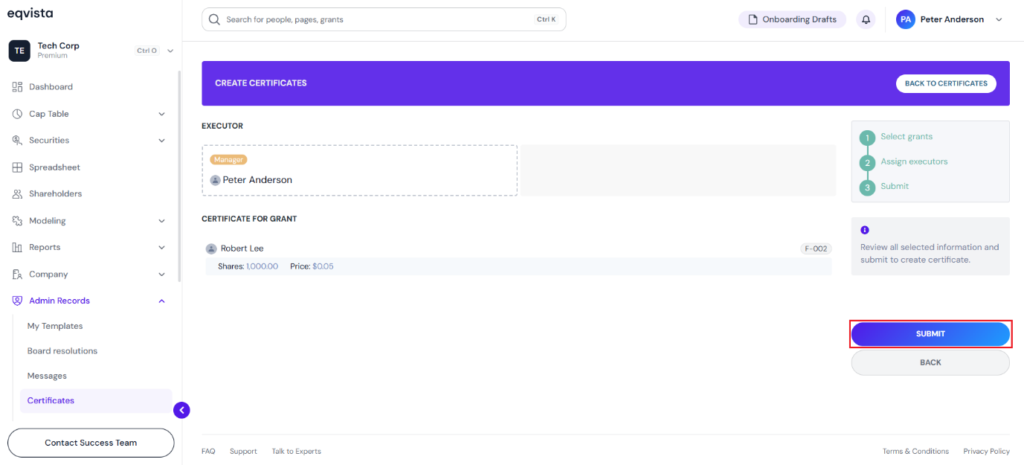Screen dimensions: 1024x465
Task: Open My Templates under Admin Records
Action: [55, 326]
